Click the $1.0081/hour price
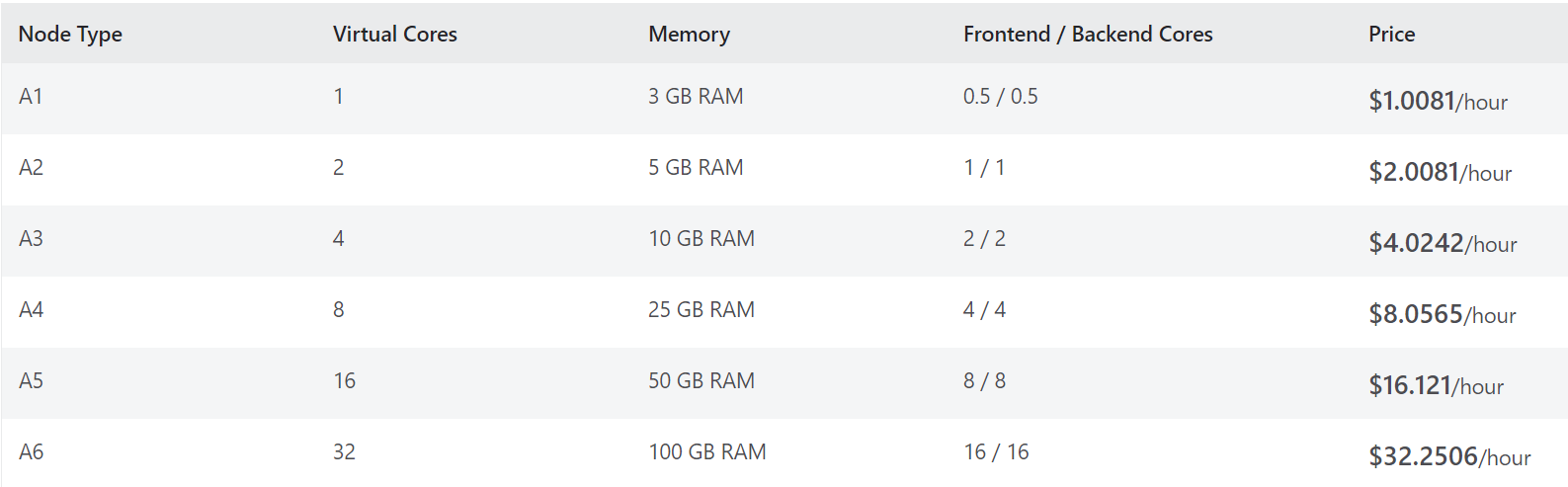This screenshot has width=1568, height=487. click(x=1437, y=102)
